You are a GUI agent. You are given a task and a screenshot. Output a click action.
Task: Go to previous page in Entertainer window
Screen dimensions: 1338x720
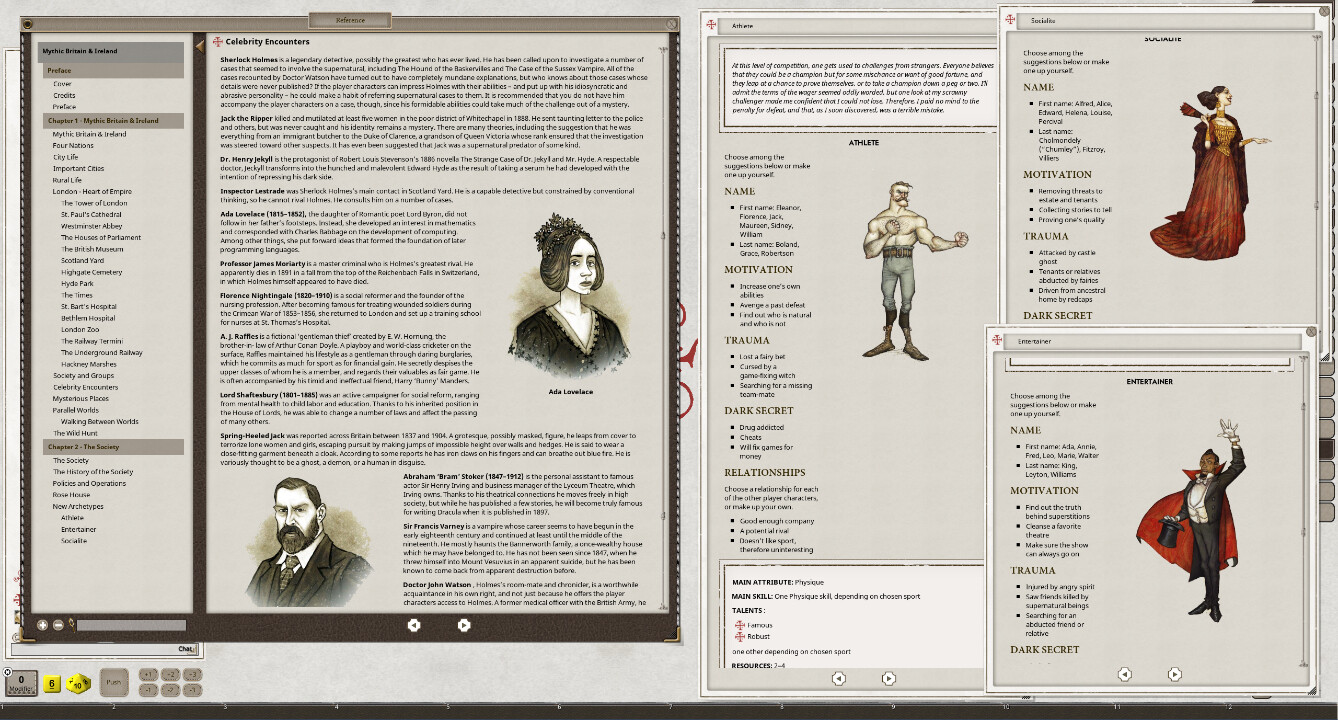point(1124,674)
